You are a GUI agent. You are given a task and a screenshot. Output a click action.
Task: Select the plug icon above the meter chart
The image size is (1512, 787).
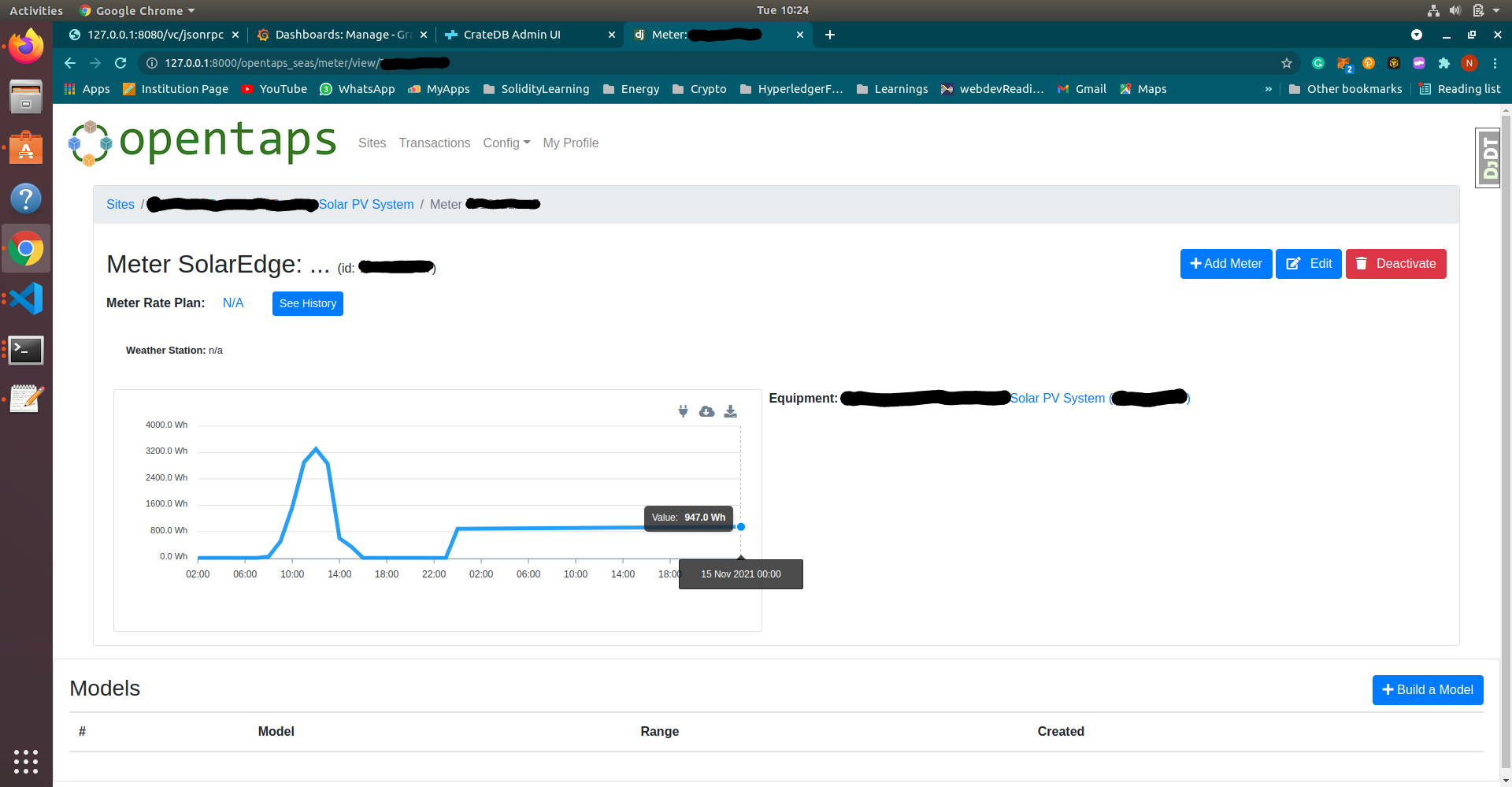coord(682,411)
